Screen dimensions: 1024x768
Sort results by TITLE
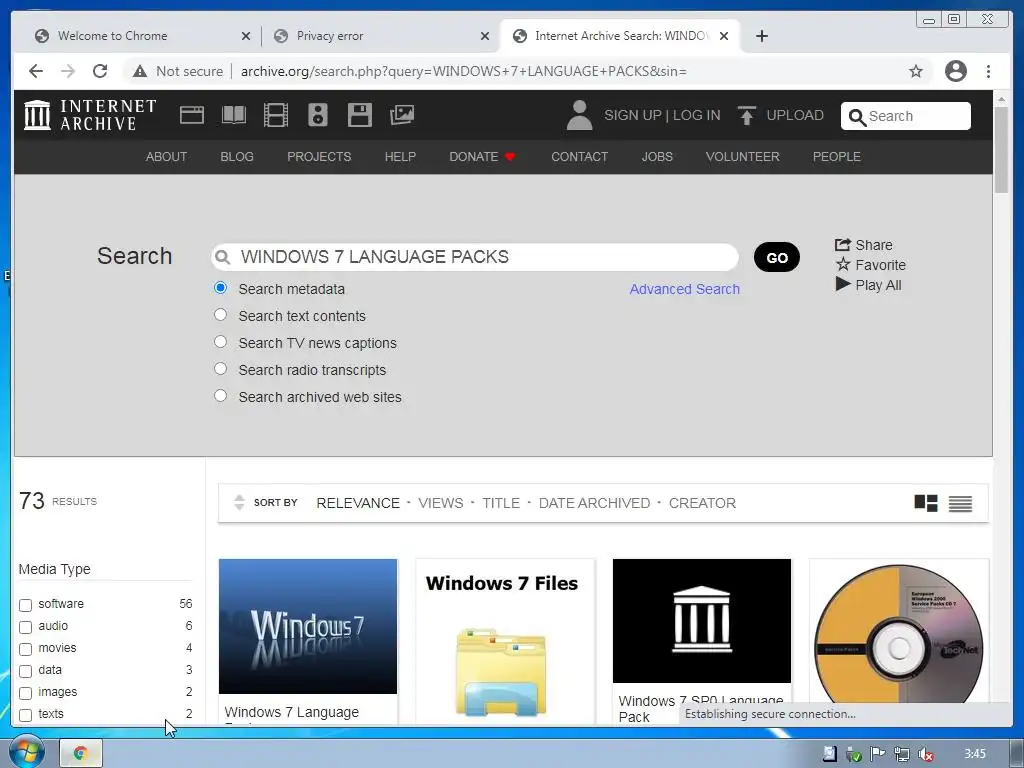click(501, 503)
